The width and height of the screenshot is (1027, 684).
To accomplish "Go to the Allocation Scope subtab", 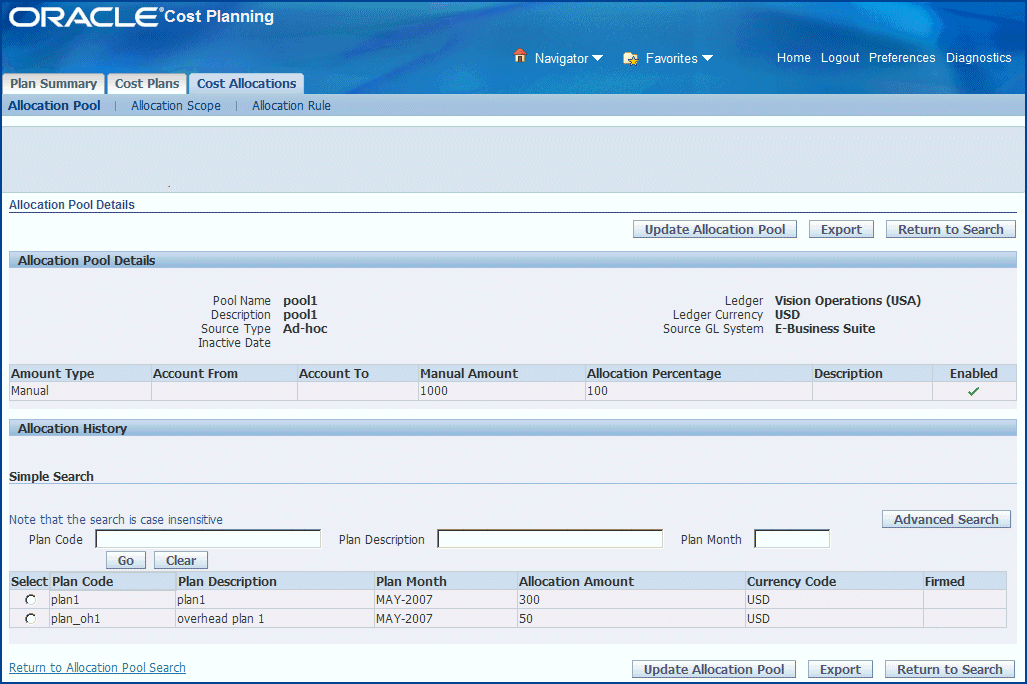I will 176,105.
